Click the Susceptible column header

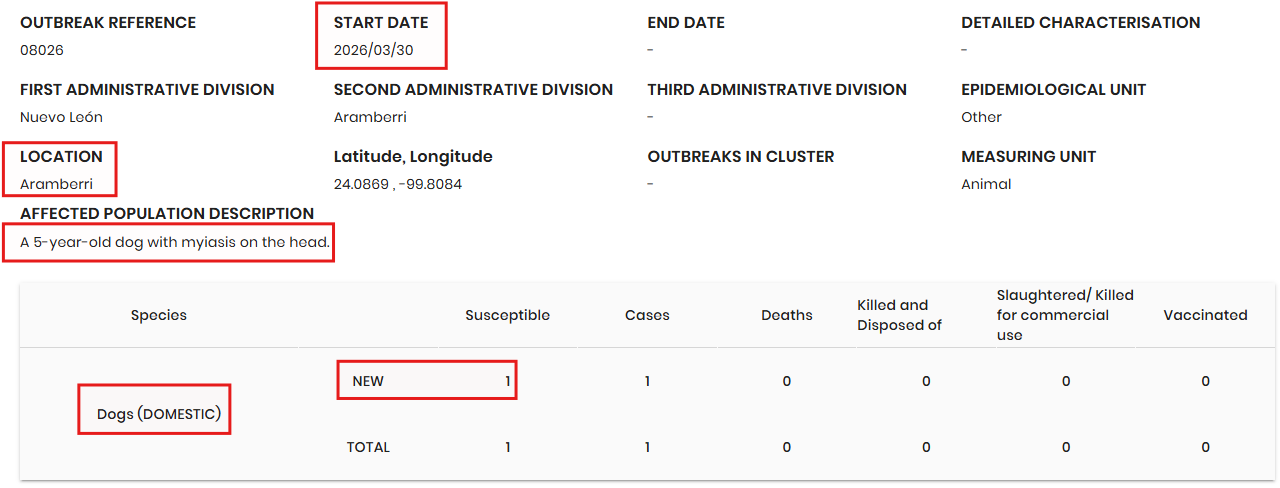click(508, 315)
